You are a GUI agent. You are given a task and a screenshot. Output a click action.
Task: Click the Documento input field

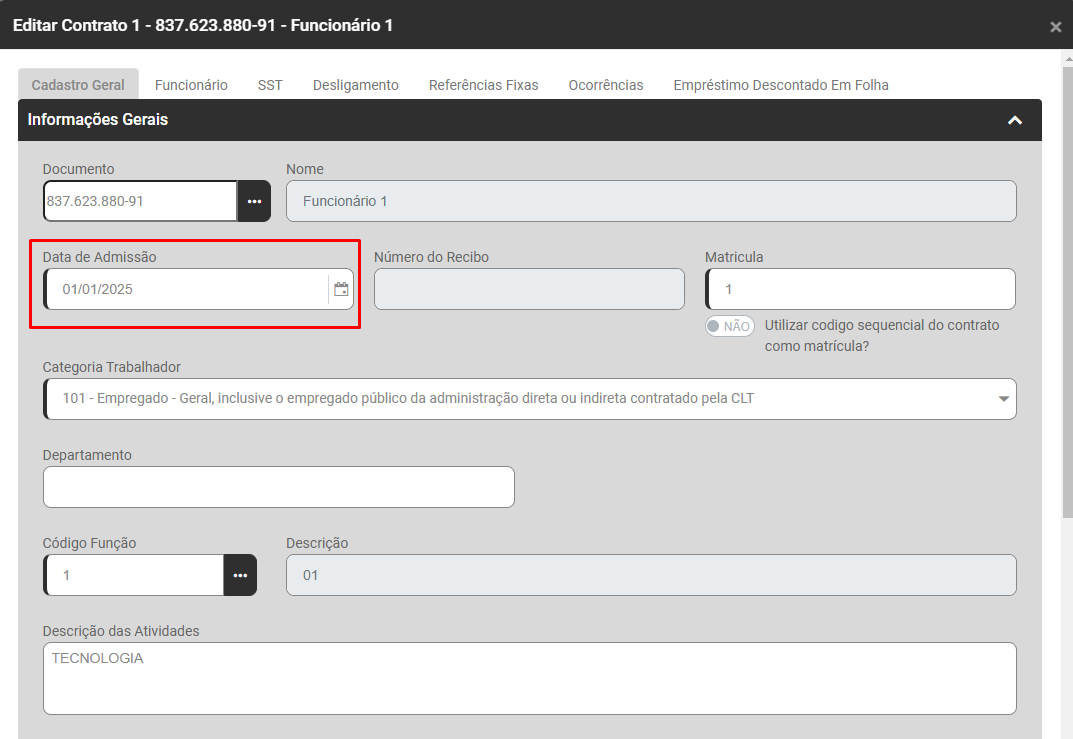click(140, 201)
